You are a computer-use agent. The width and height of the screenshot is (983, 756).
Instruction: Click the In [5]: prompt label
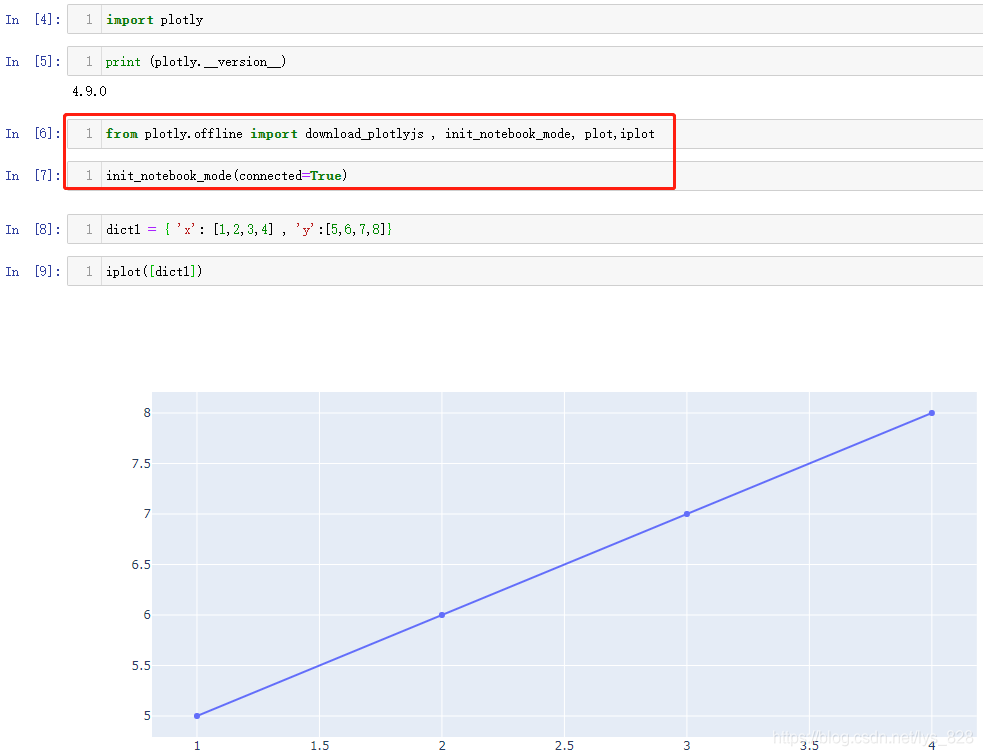pos(33,61)
